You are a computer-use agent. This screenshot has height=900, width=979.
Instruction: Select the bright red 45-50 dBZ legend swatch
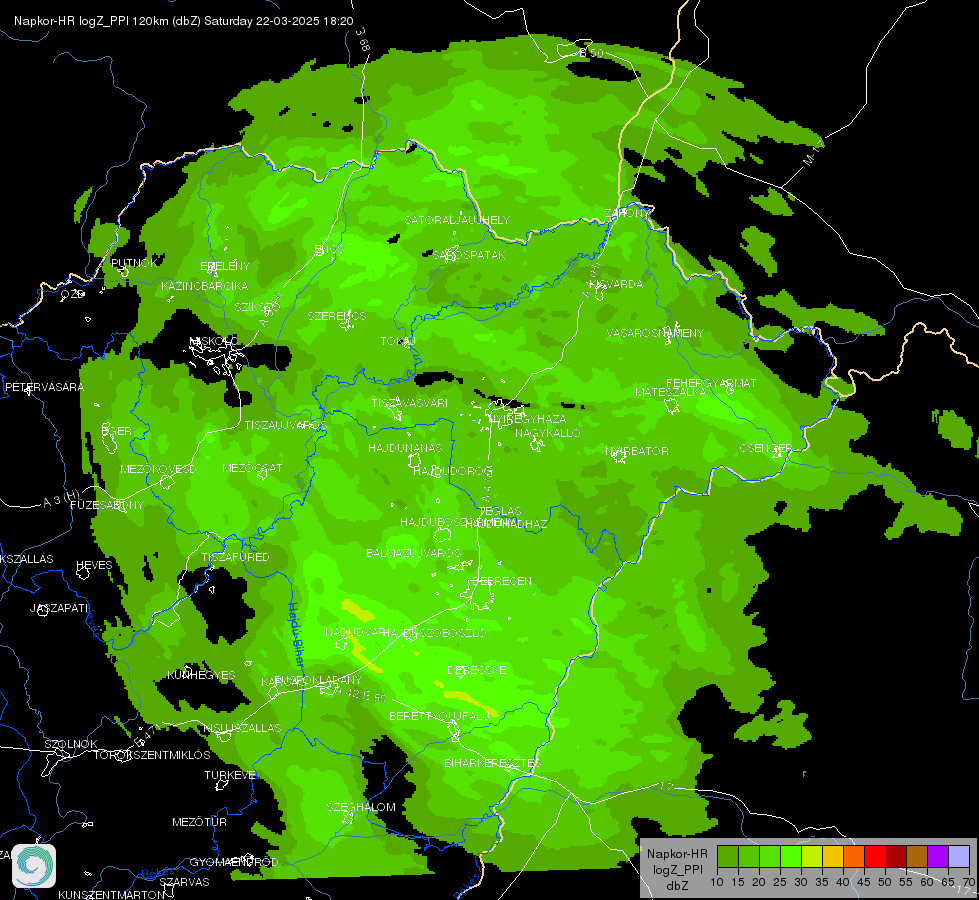tap(875, 856)
